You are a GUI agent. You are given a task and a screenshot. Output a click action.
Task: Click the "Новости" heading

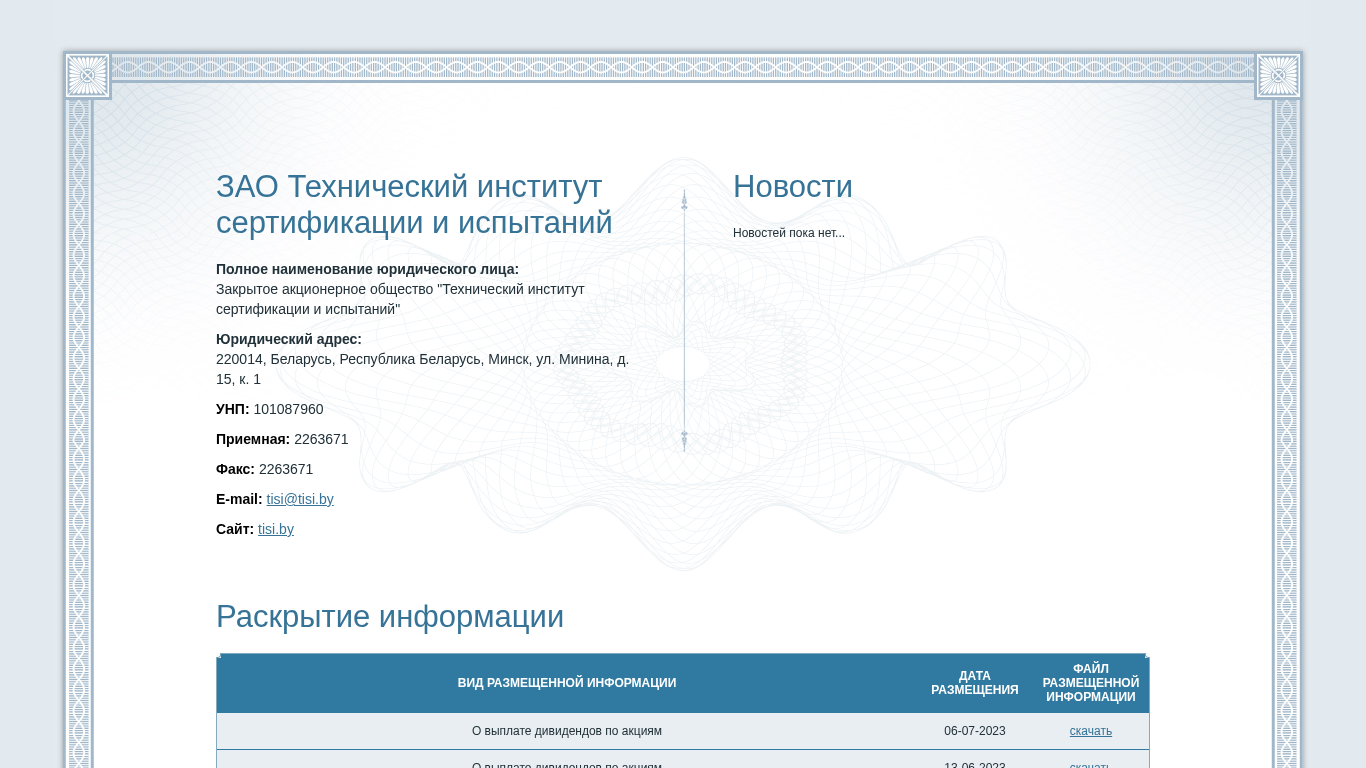(792, 187)
